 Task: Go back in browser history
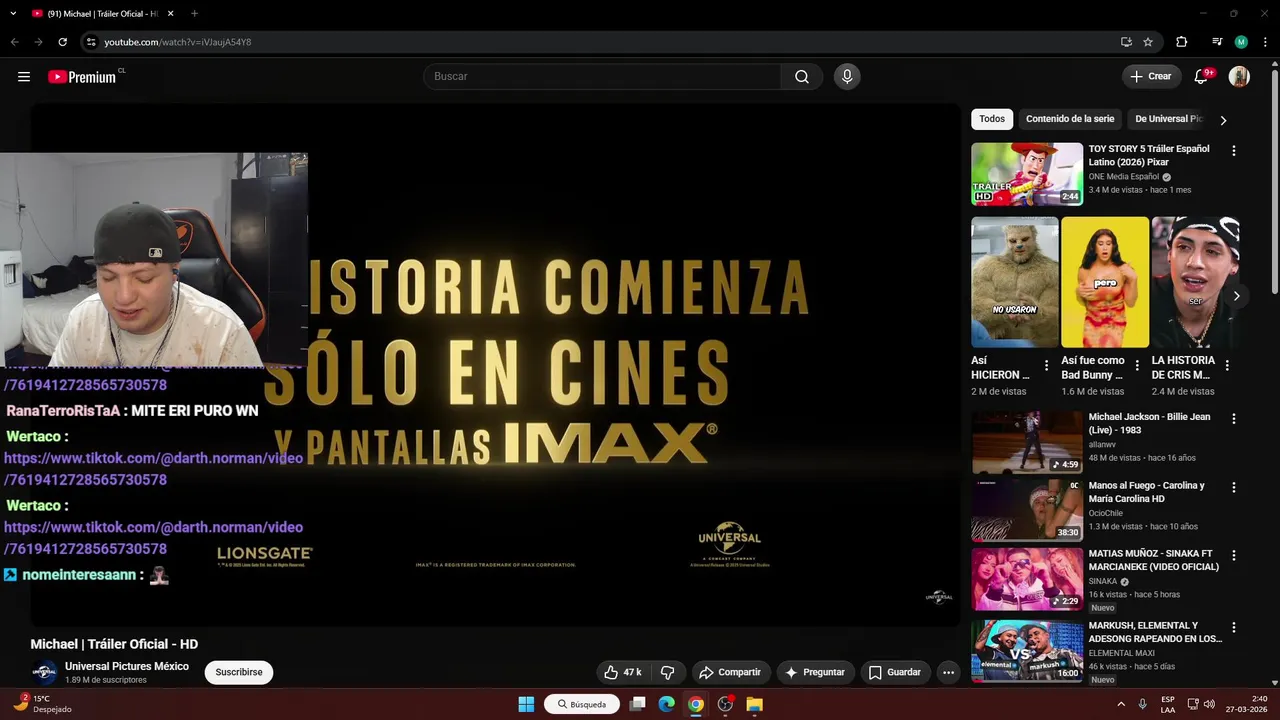(14, 42)
